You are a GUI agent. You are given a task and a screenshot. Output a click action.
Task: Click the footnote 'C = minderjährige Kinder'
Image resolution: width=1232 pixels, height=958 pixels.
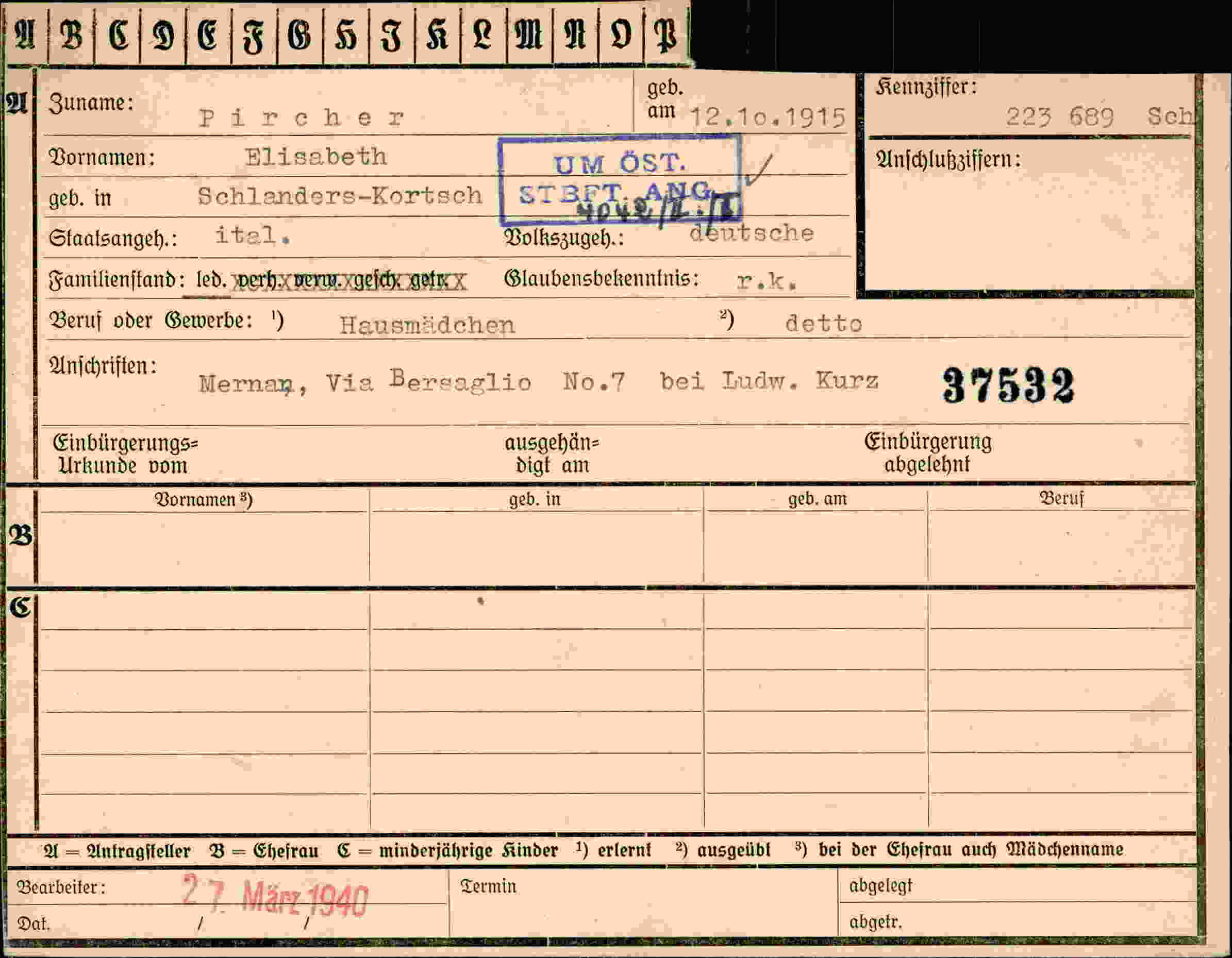point(448,850)
